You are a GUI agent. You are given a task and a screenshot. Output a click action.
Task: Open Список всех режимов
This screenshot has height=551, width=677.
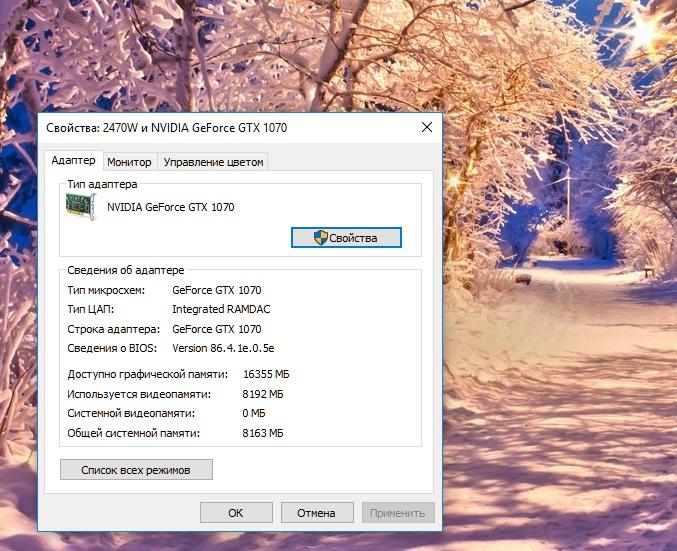[136, 470]
